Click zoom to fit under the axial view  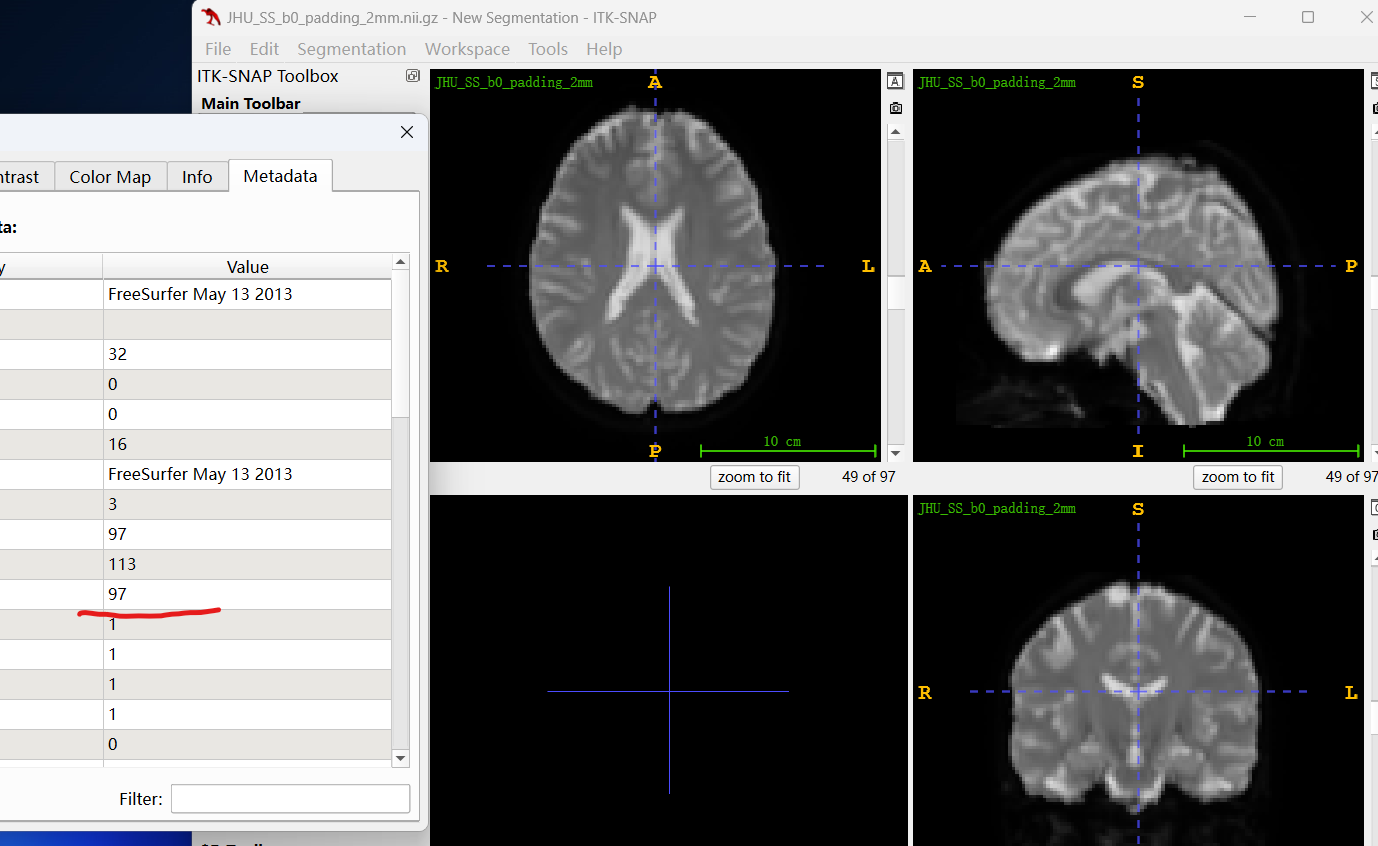tap(754, 477)
